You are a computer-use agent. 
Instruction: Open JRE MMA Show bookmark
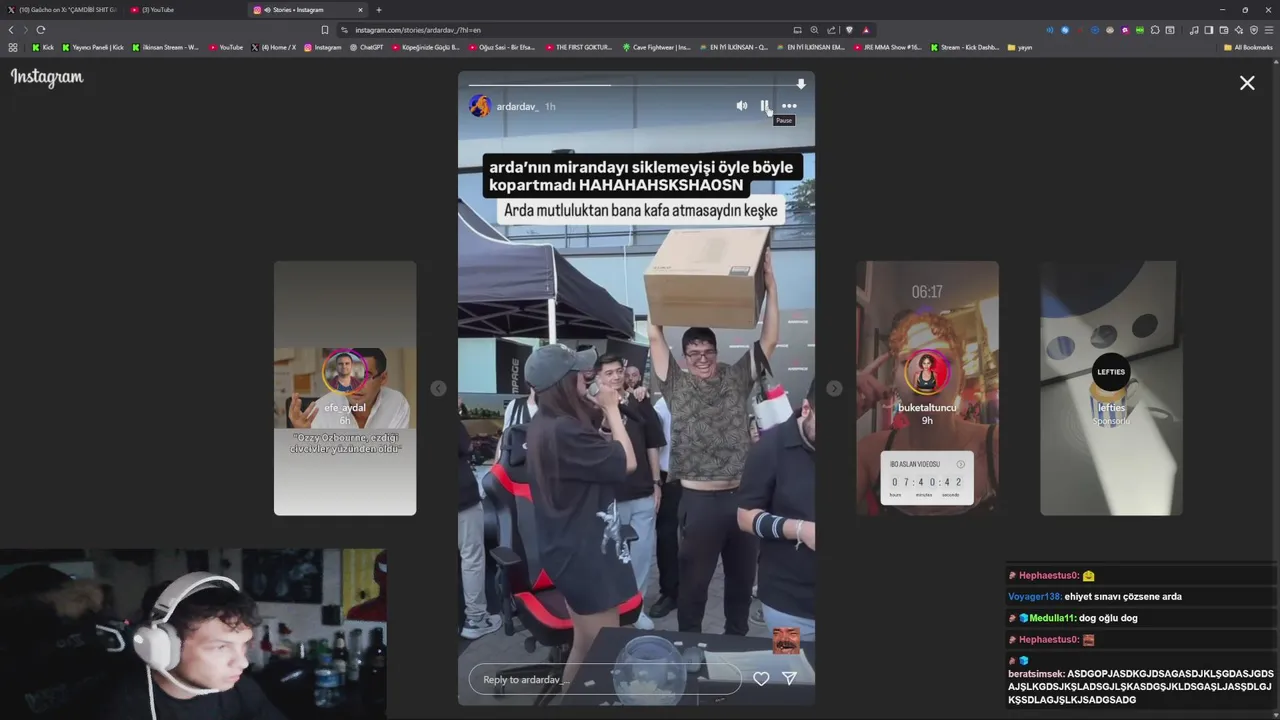point(888,47)
